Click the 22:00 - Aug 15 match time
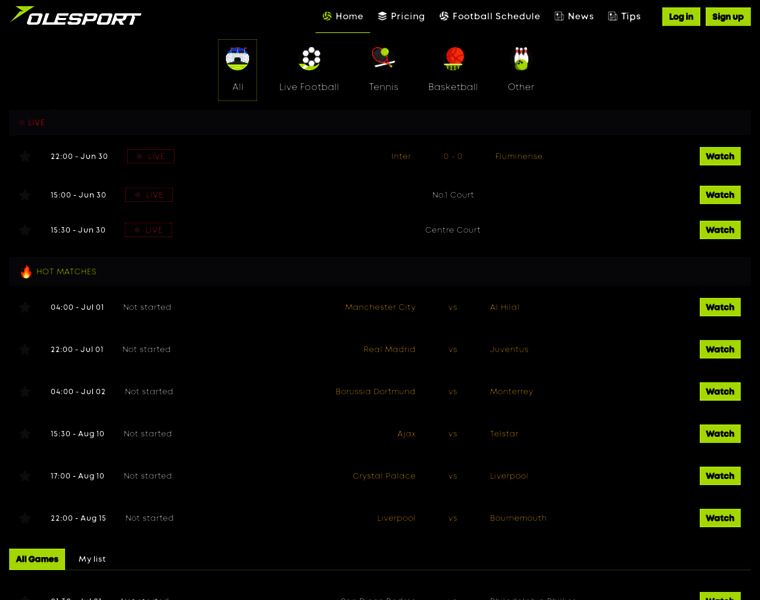760x600 pixels. click(x=78, y=518)
